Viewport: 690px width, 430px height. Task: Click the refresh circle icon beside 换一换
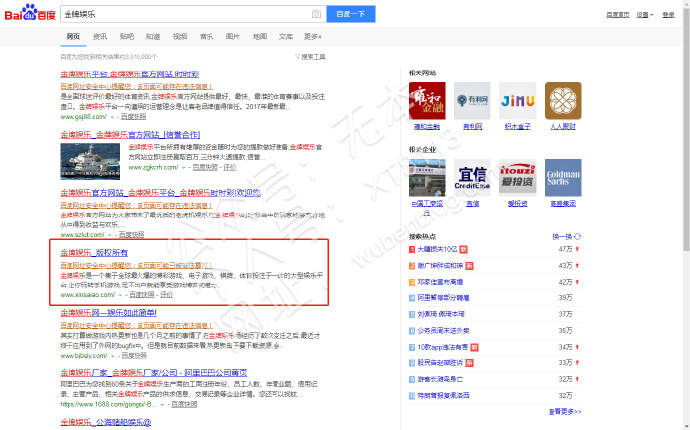[577, 236]
